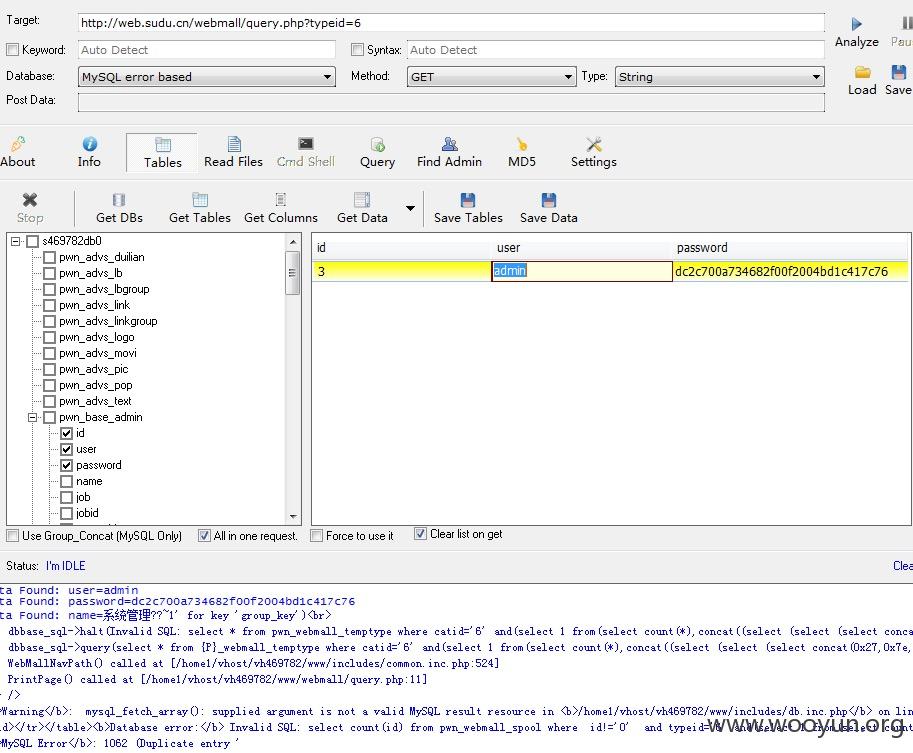Viewport: 913px width, 753px height.
Task: Select the id cell with value 3
Action: [x=402, y=271]
